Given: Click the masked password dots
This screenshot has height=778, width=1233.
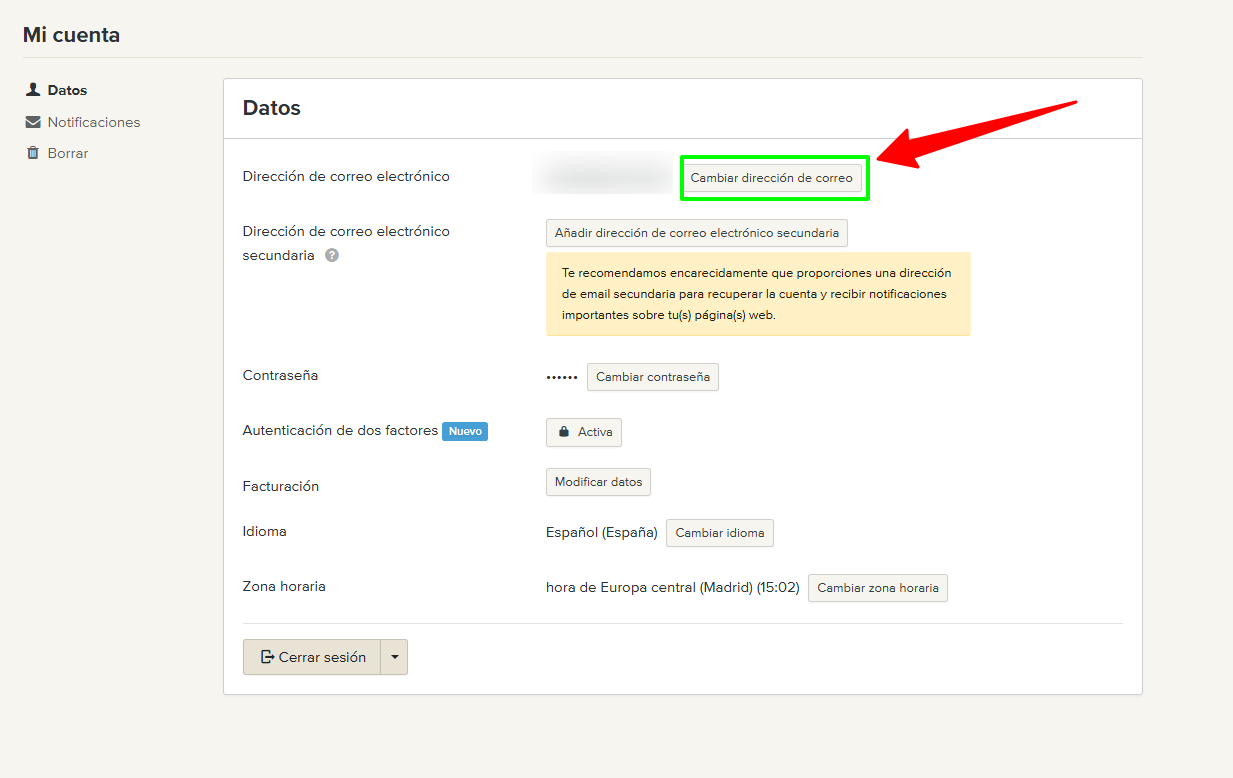Looking at the screenshot, I should click(x=562, y=377).
